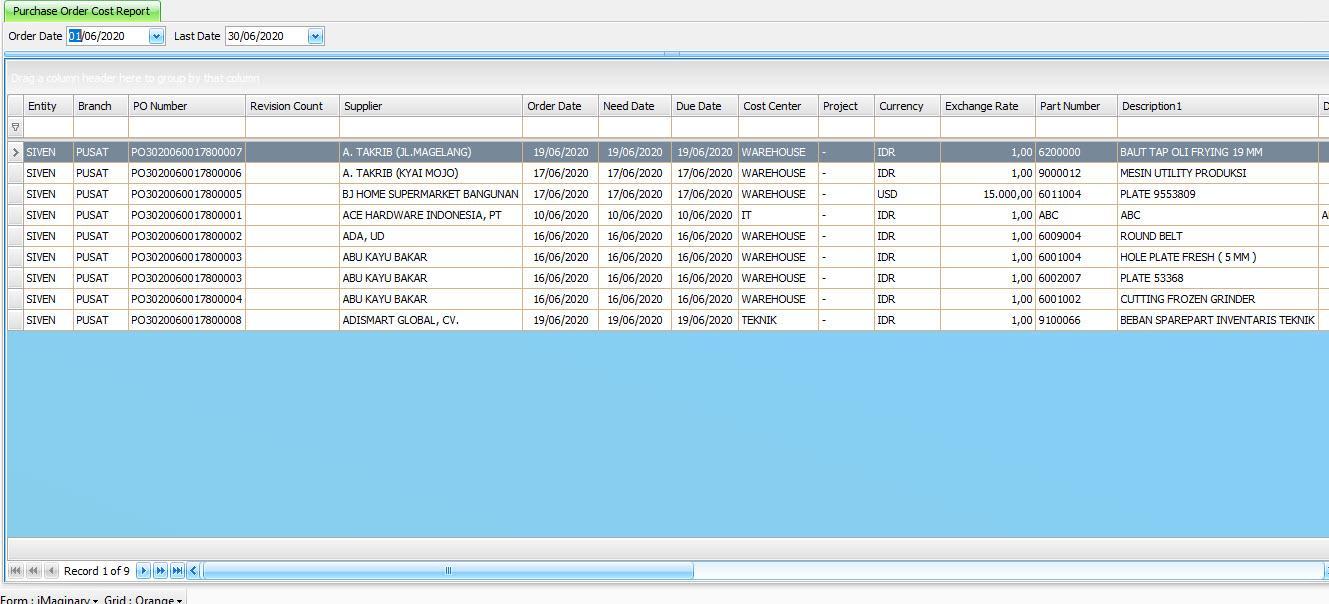This screenshot has width=1329, height=604.
Task: Click A. TAKRIB (JL.MAGELANG) supplier cell
Action: tap(431, 152)
